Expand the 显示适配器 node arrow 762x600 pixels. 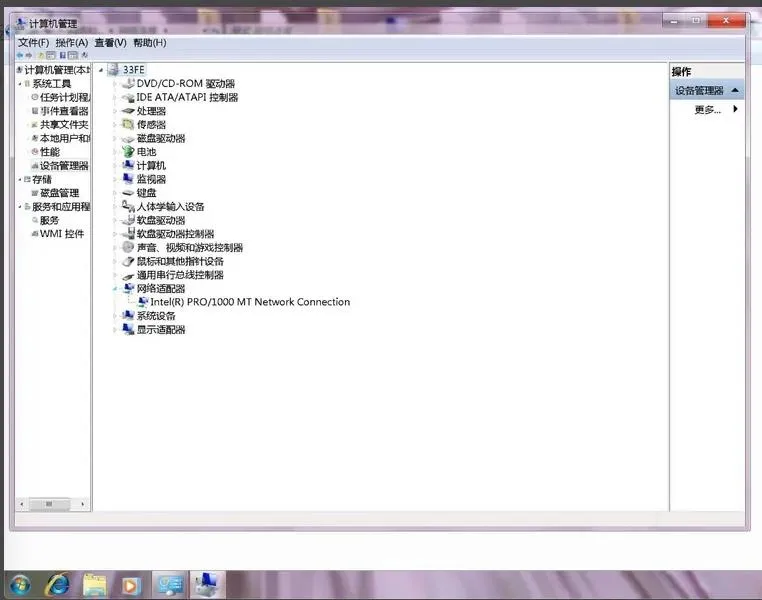click(x=115, y=330)
